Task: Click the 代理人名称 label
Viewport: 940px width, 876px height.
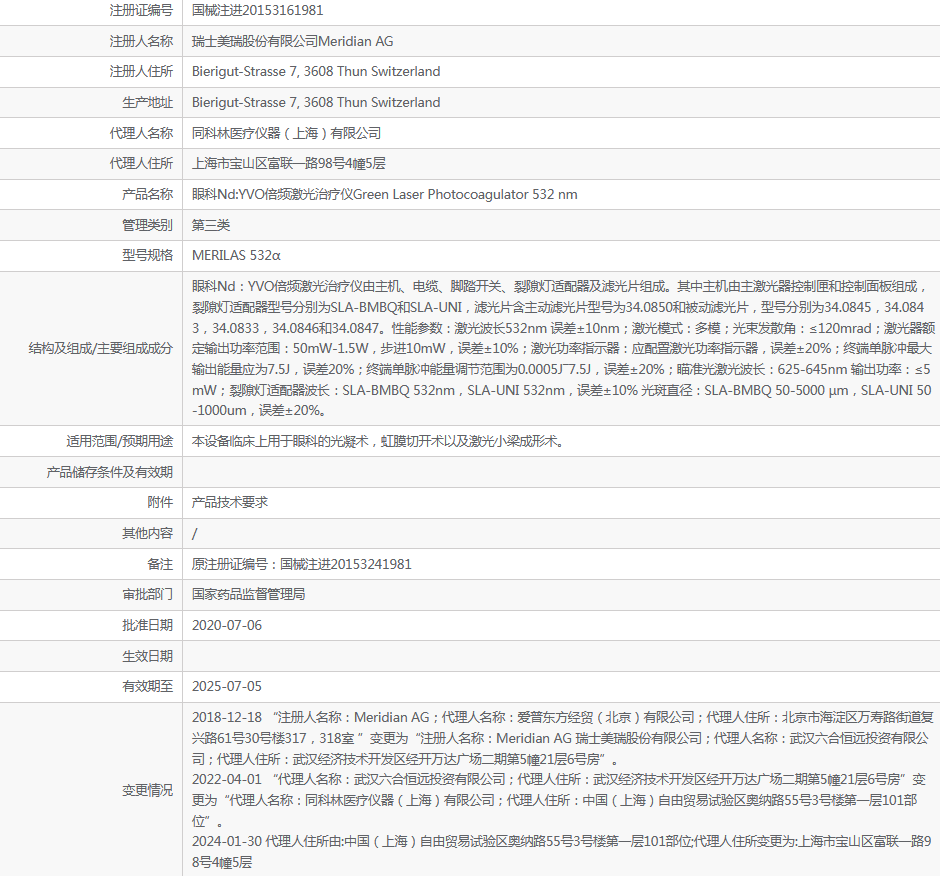Action: coord(141,133)
